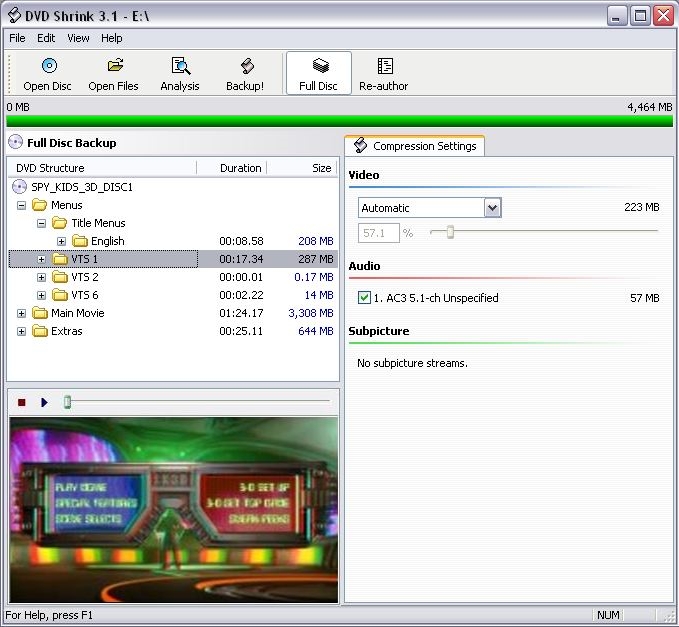Click the VTS 6 folder icon
Image resolution: width=679 pixels, height=627 pixels.
click(60, 295)
